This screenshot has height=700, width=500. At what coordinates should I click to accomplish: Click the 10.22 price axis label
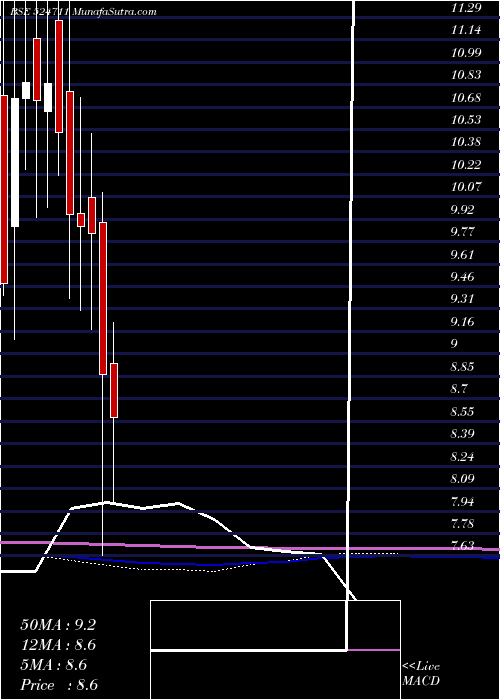tap(466, 165)
